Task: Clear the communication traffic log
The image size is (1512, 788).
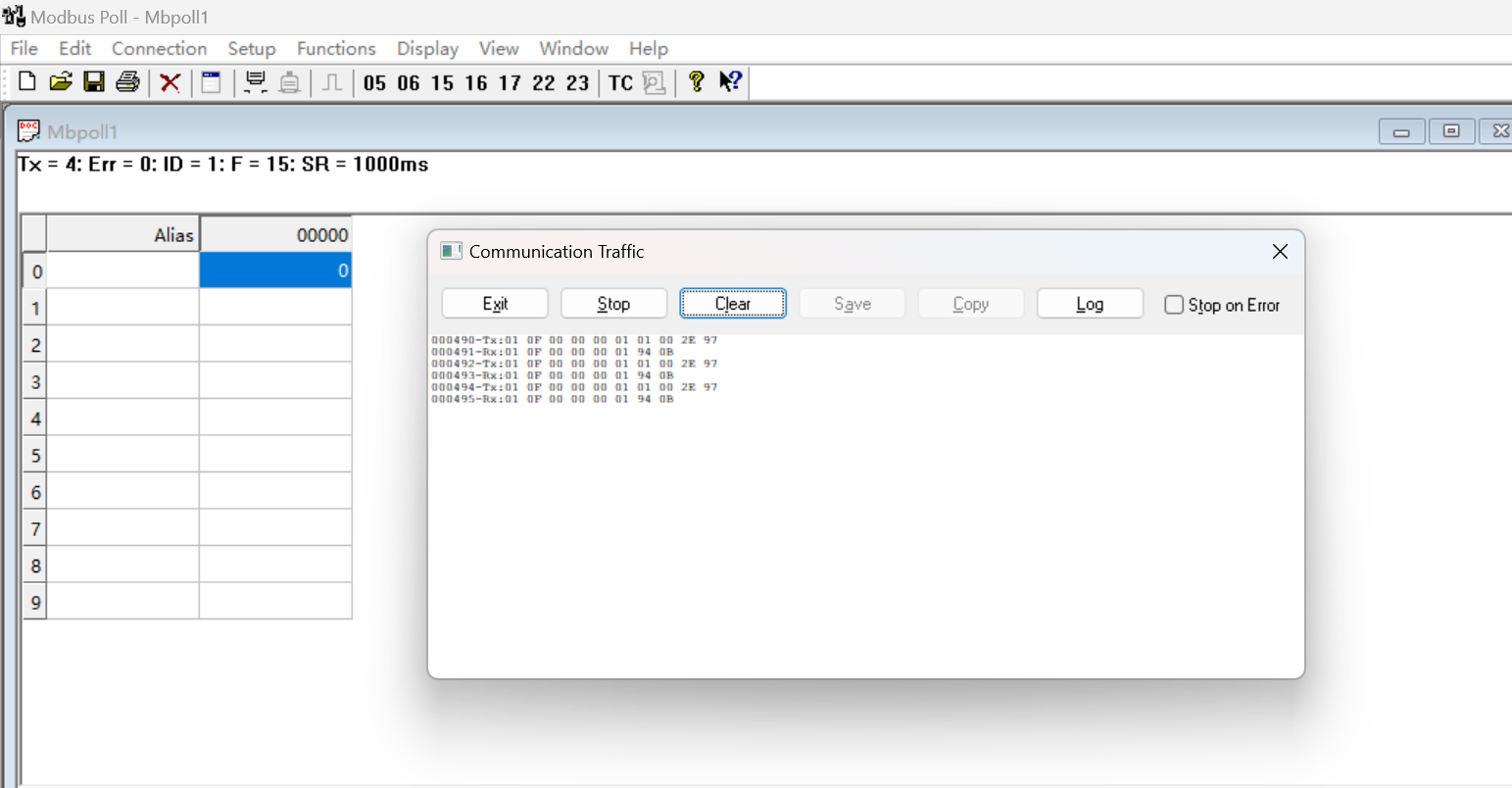Action: click(x=733, y=304)
